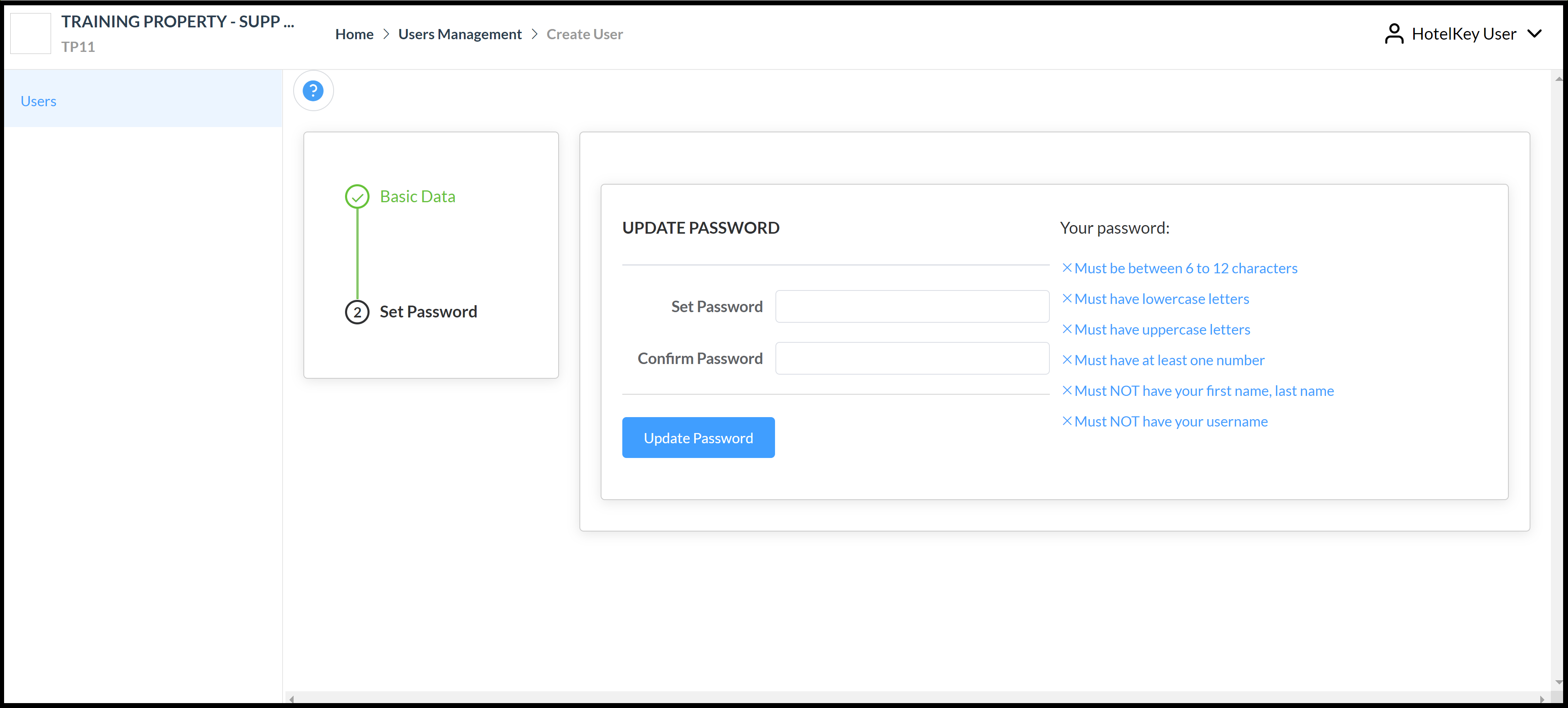Image resolution: width=1568 pixels, height=708 pixels.
Task: Open the HotelKey User dropdown chevron
Action: click(1536, 34)
